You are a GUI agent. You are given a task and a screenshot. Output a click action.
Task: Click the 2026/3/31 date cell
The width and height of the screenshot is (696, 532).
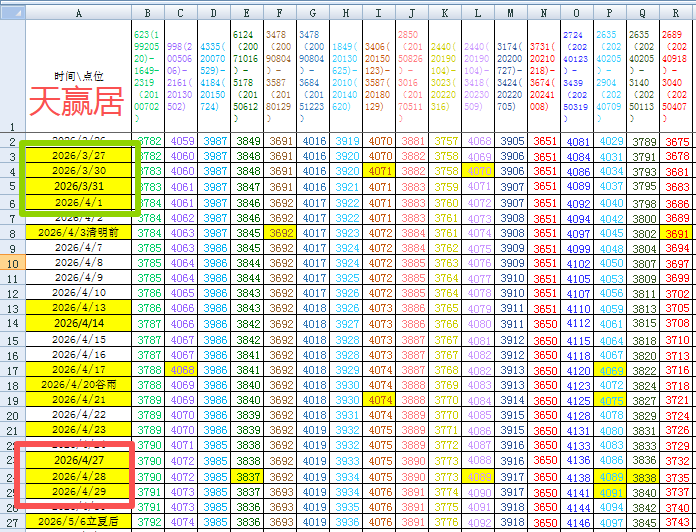coord(79,186)
